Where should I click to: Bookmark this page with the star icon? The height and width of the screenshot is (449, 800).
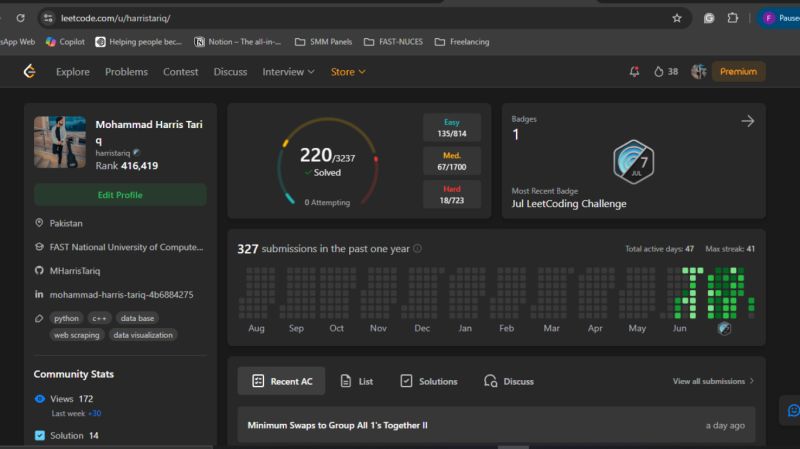tap(677, 18)
